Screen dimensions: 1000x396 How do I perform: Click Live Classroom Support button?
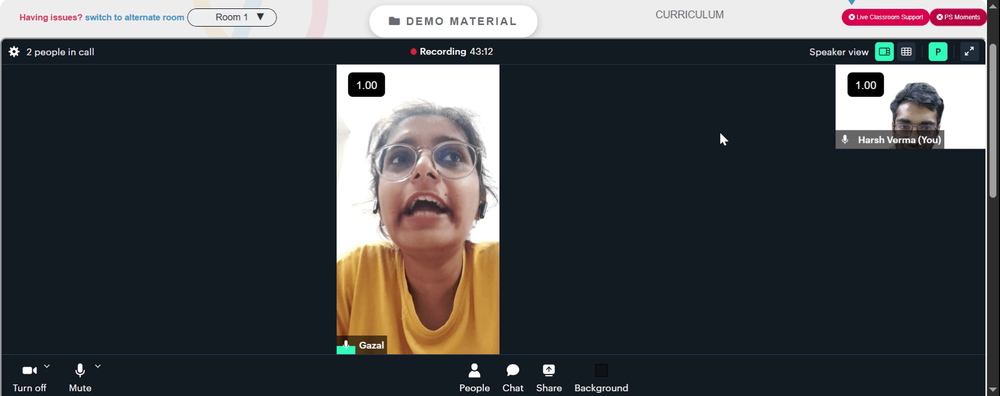coord(885,17)
